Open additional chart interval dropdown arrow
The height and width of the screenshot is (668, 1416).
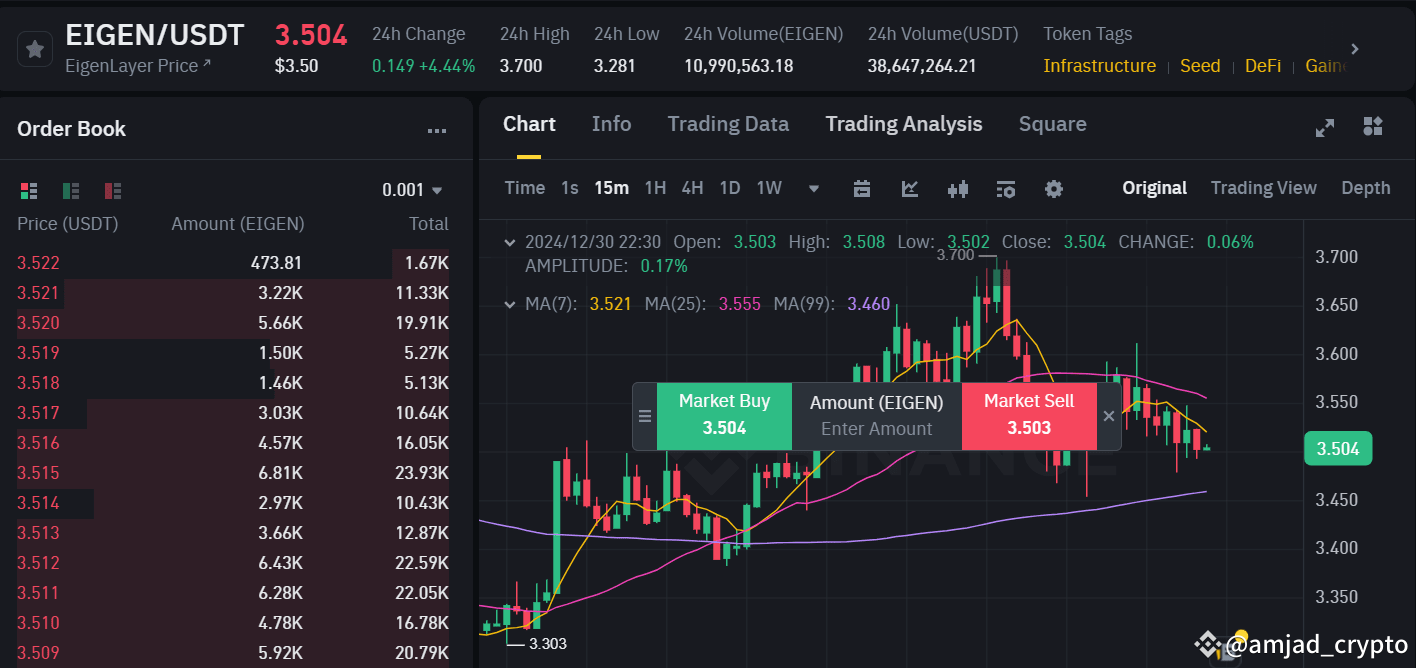(x=813, y=188)
